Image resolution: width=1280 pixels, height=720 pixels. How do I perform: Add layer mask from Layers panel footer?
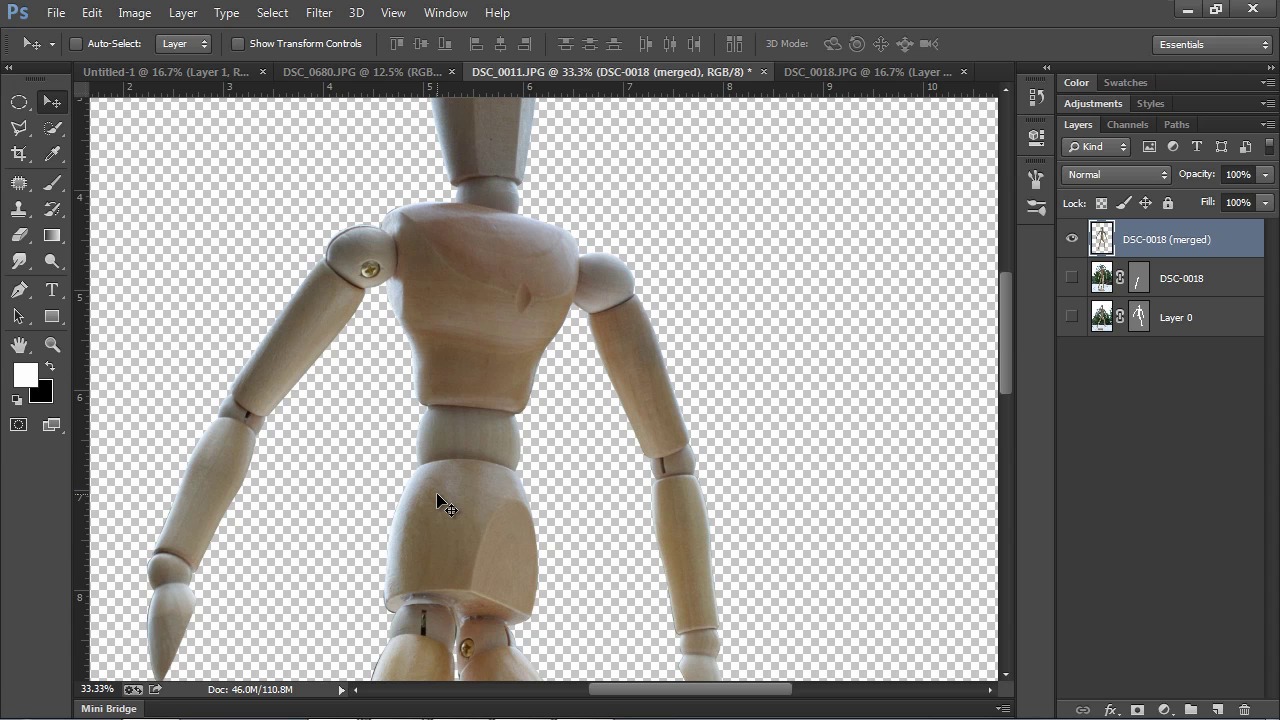coord(1137,710)
